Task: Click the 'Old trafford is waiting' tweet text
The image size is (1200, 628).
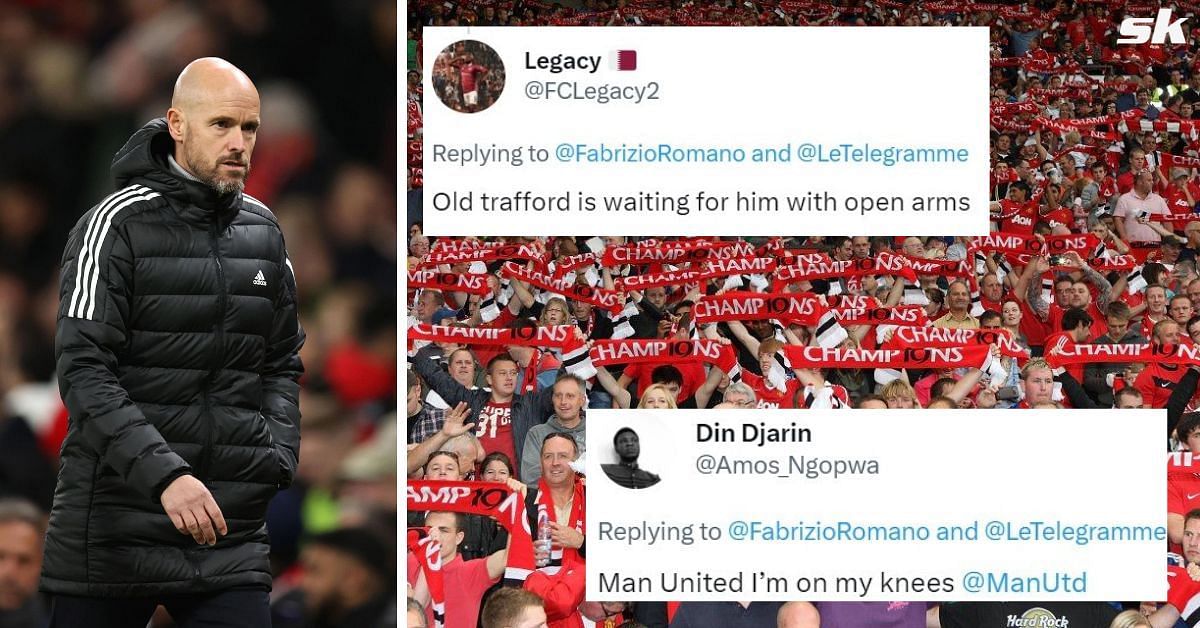Action: (x=701, y=202)
